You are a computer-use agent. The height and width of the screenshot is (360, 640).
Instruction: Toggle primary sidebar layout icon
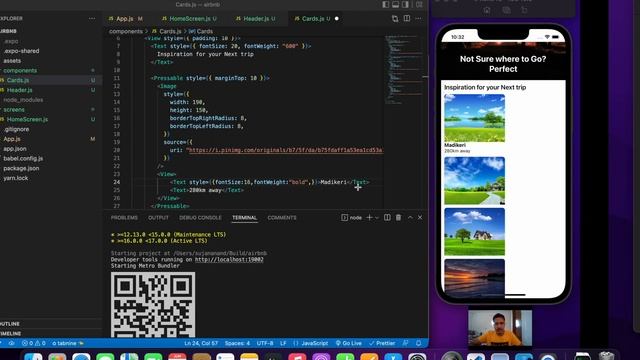click(x=386, y=4)
